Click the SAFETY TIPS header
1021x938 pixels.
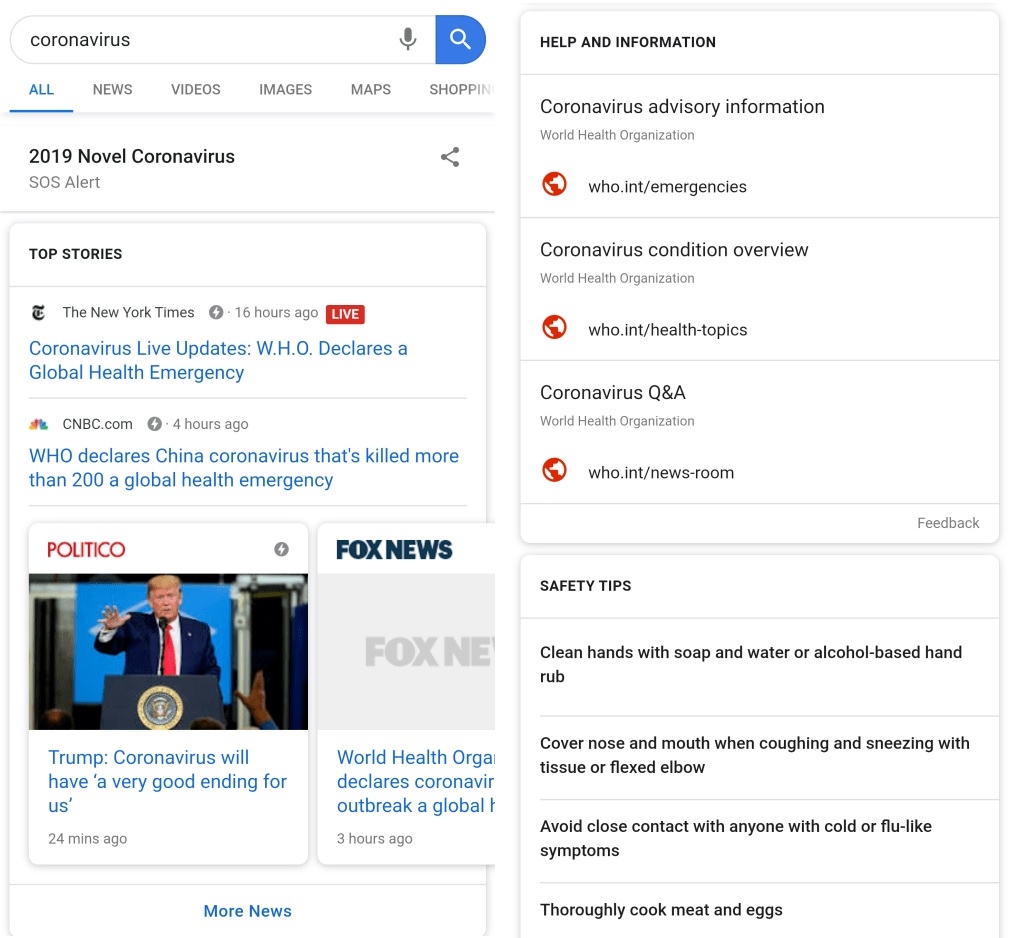[x=585, y=586]
